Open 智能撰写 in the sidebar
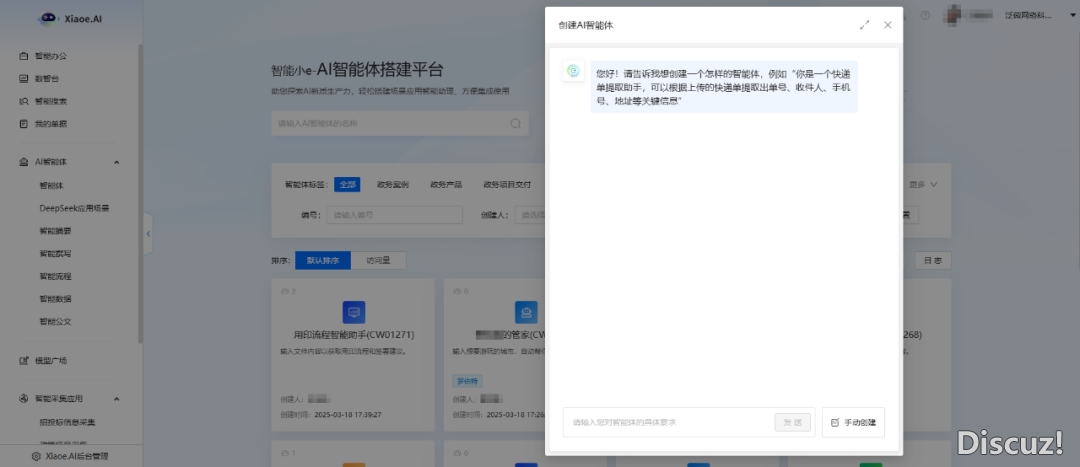The height and width of the screenshot is (467, 1080). (x=55, y=253)
